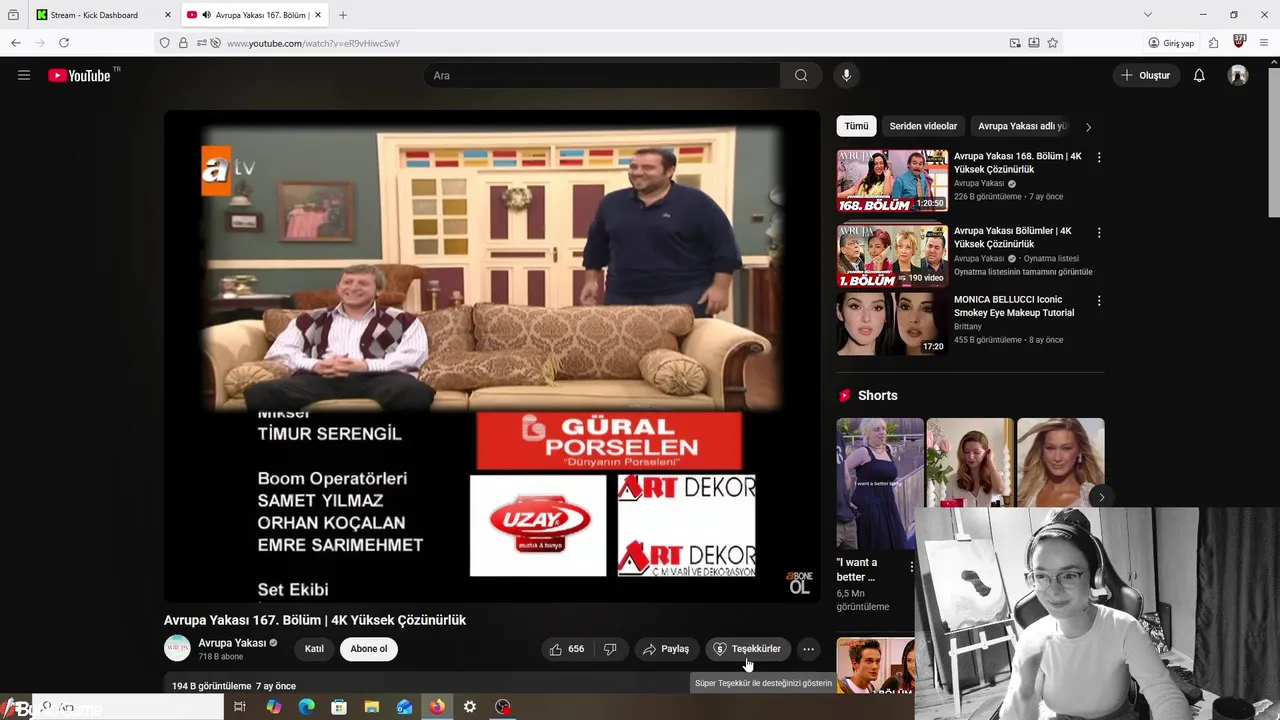The image size is (1280, 720).
Task: Open the browser extensions puzzle icon
Action: [x=1213, y=43]
